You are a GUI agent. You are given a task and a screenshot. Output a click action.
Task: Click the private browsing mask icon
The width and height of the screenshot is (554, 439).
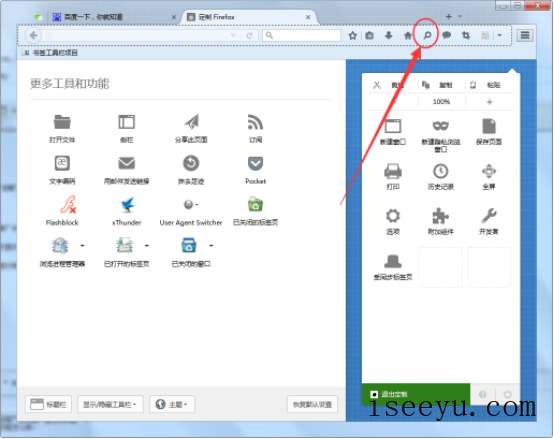[441, 126]
